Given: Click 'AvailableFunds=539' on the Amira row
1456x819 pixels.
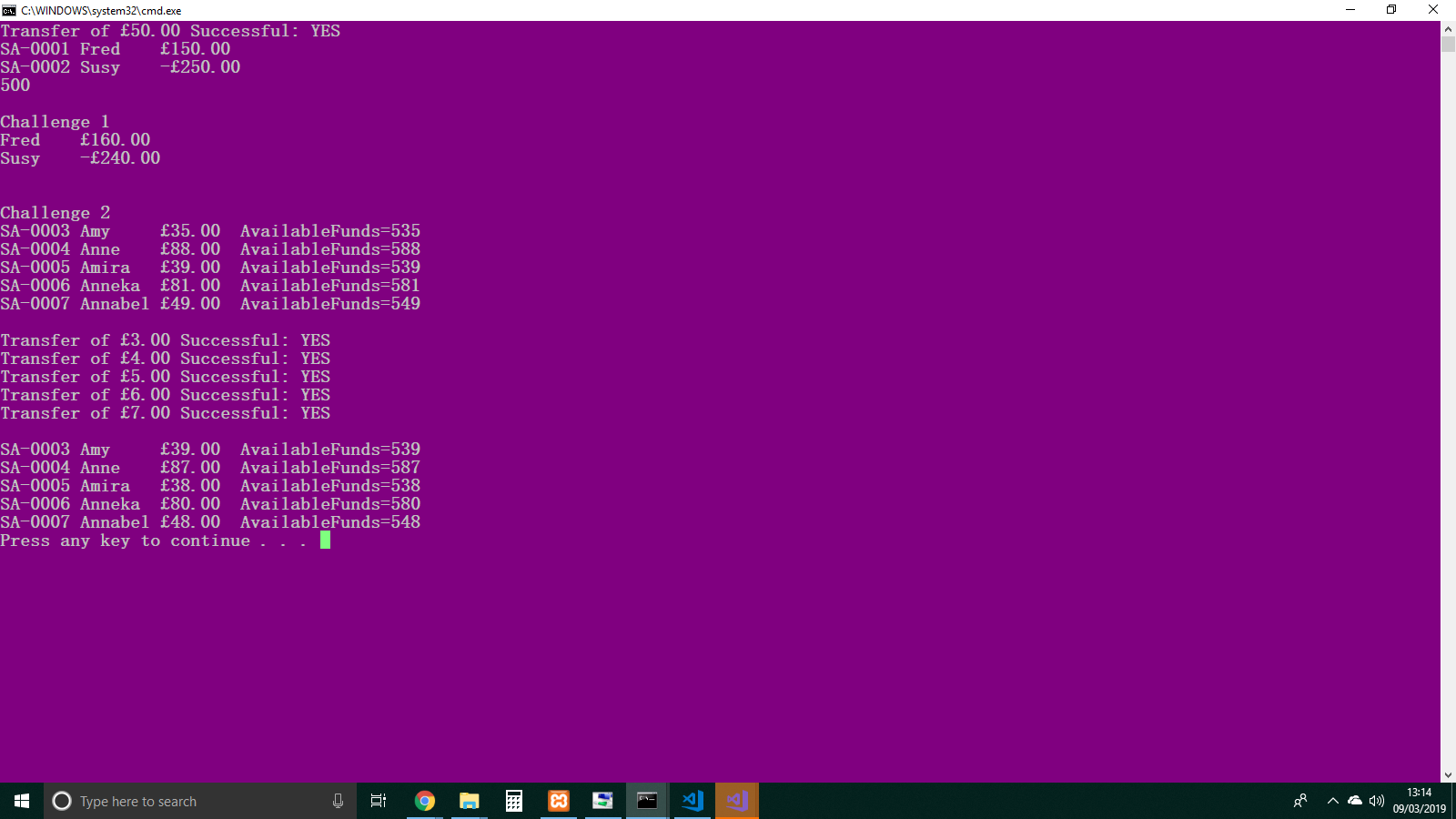Looking at the screenshot, I should click(x=330, y=268).
